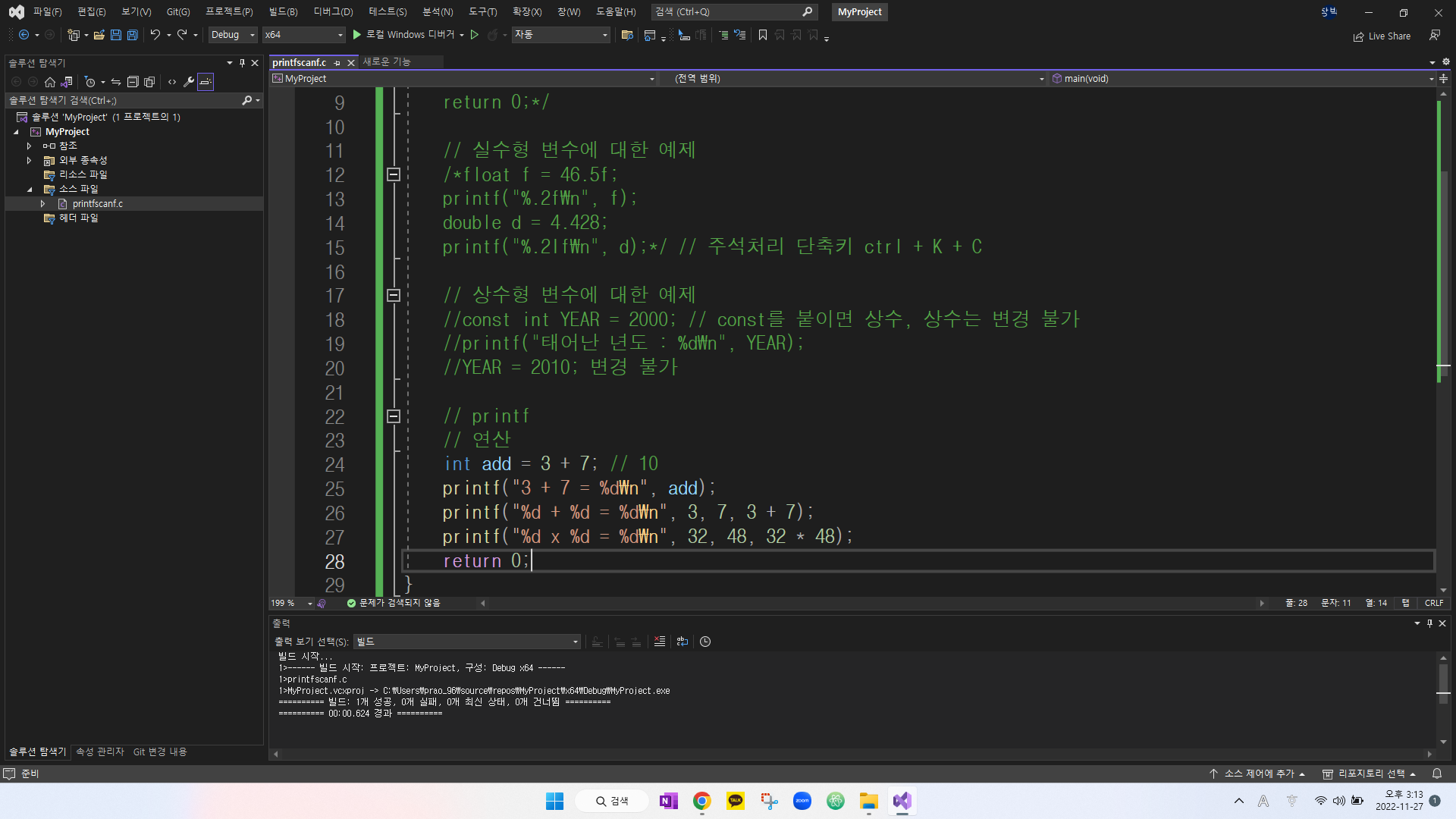1456x819 pixels.
Task: Click the sync with active document icon
Action: tap(116, 82)
